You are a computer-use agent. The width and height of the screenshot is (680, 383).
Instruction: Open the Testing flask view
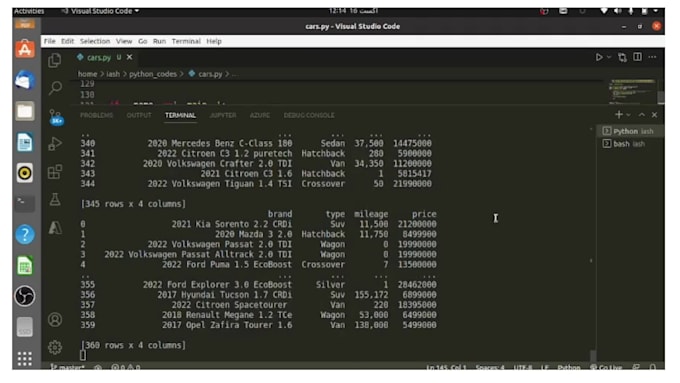(55, 200)
